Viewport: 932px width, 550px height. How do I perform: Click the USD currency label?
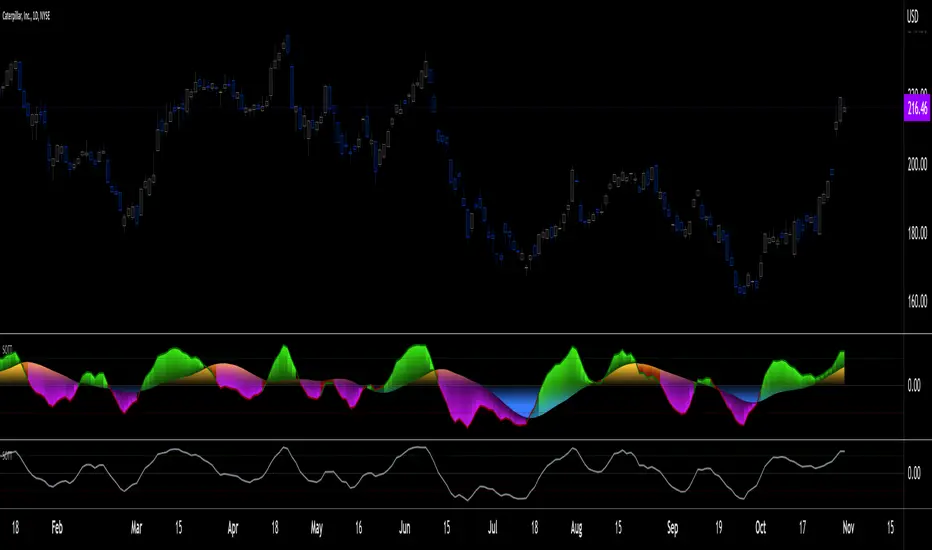click(x=912, y=17)
